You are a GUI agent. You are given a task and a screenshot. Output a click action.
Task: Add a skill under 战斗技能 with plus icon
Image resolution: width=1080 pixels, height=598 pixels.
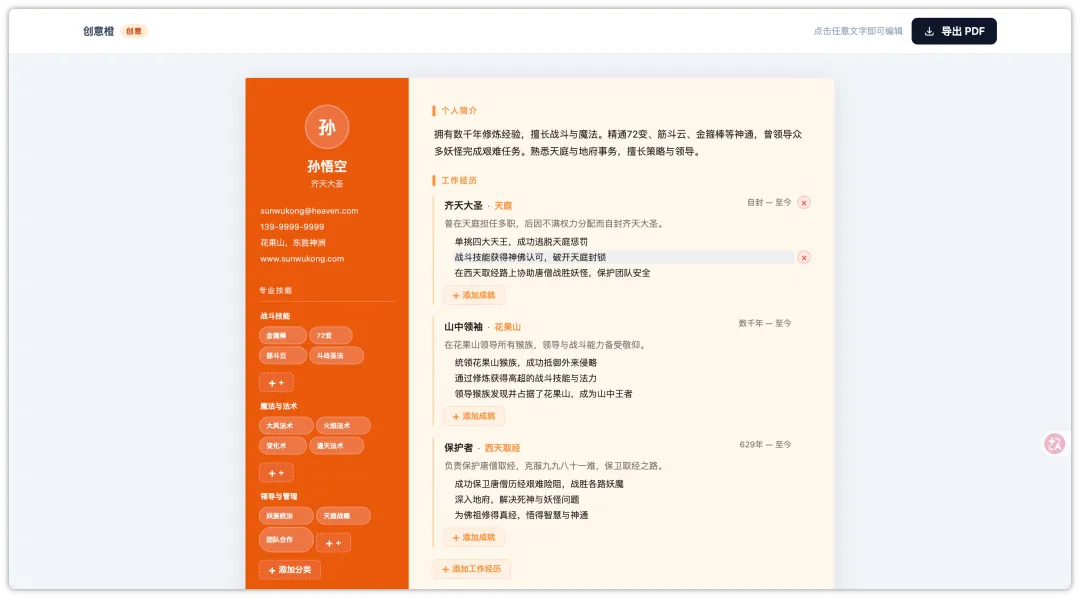pos(276,382)
